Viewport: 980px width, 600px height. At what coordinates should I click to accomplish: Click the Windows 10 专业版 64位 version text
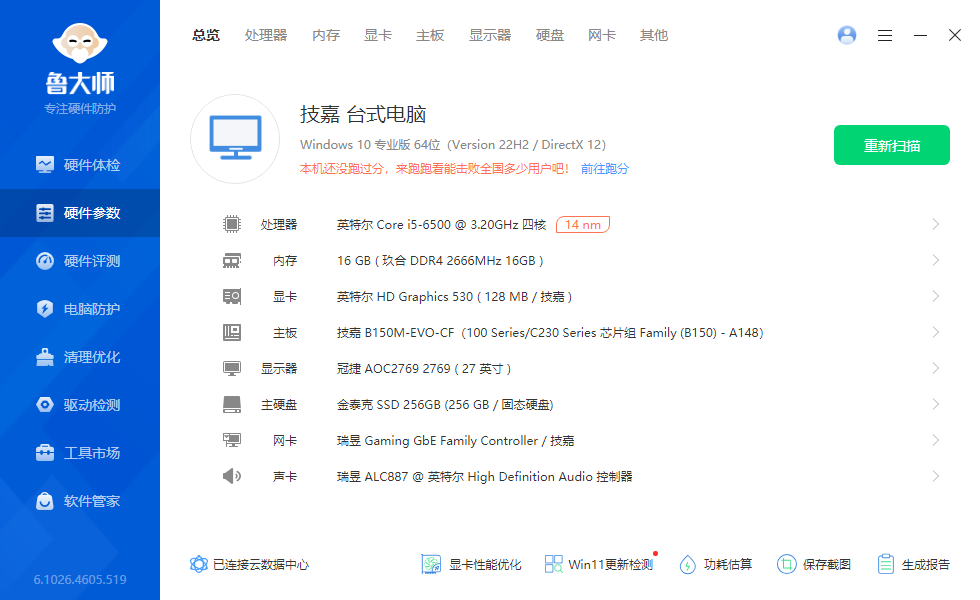(x=452, y=144)
